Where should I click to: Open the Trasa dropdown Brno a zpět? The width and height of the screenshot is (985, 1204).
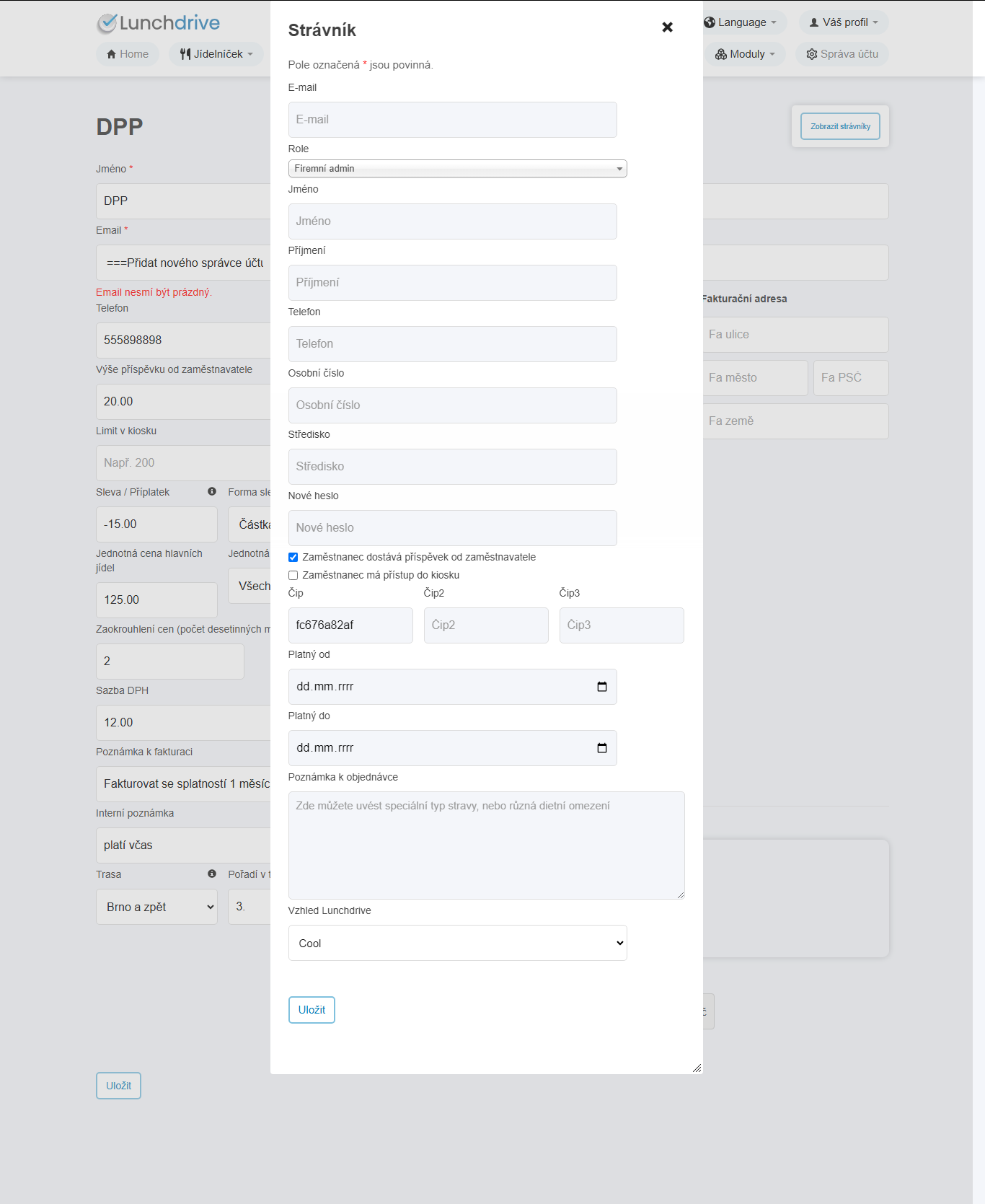tap(156, 907)
